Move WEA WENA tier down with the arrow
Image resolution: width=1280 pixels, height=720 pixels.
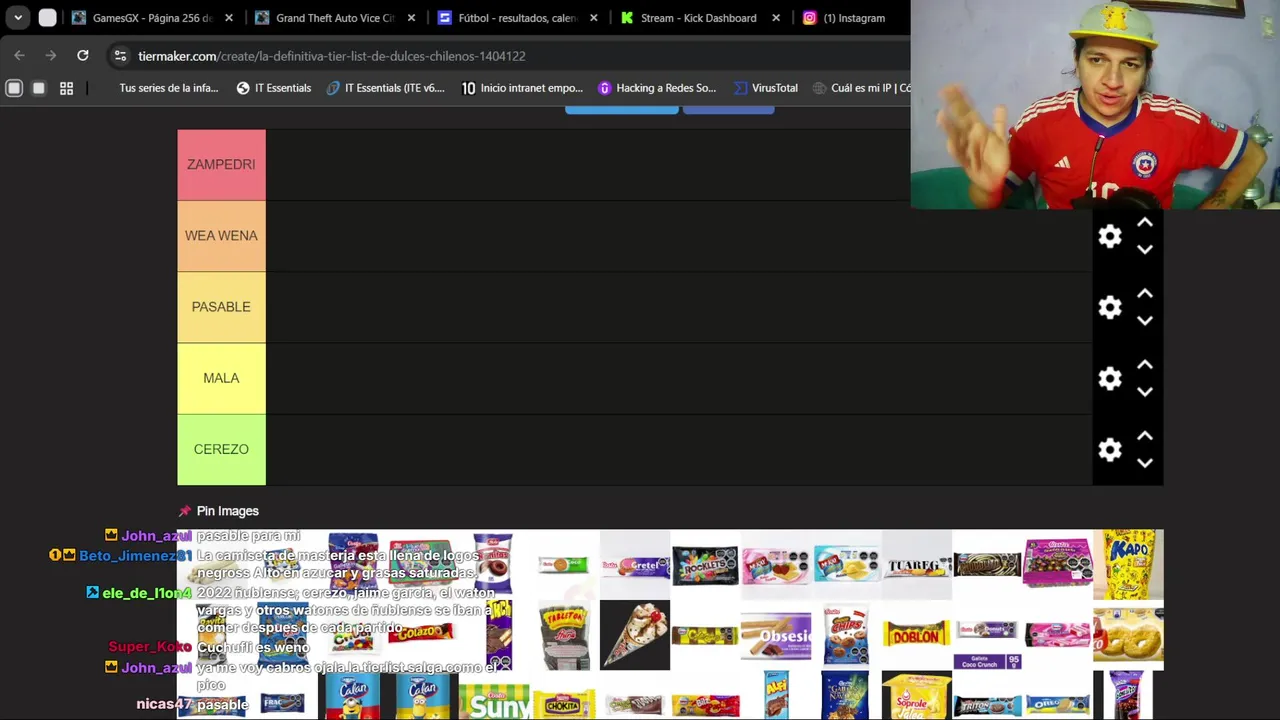pos(1145,249)
